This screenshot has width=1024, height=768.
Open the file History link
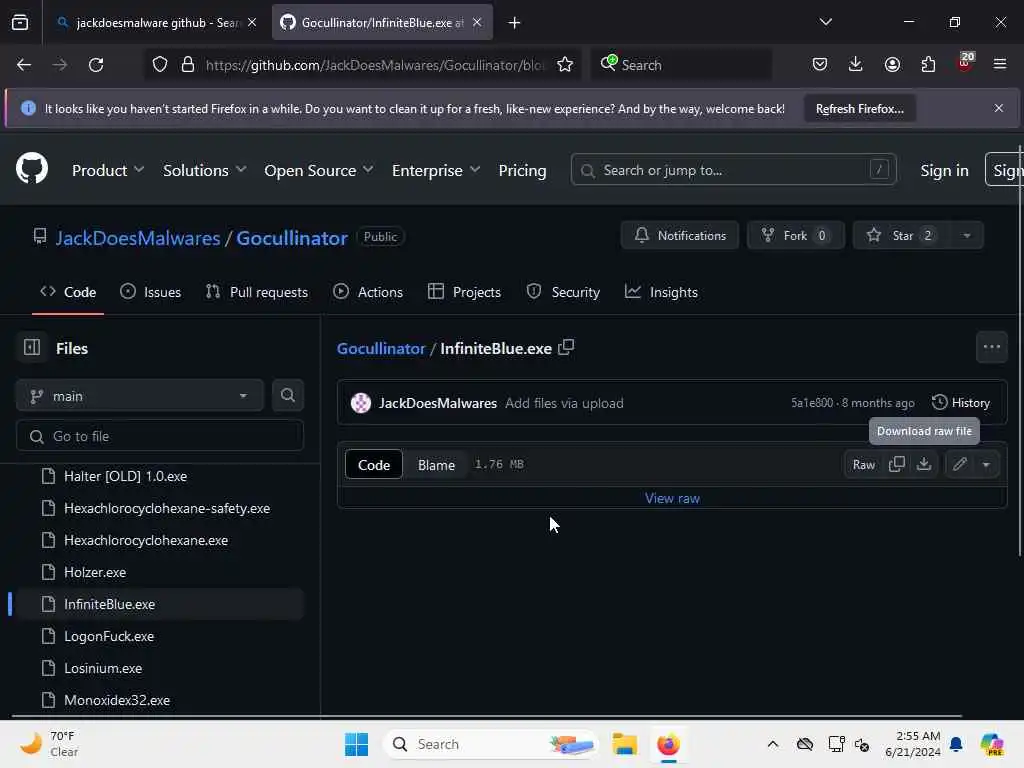tap(961, 402)
